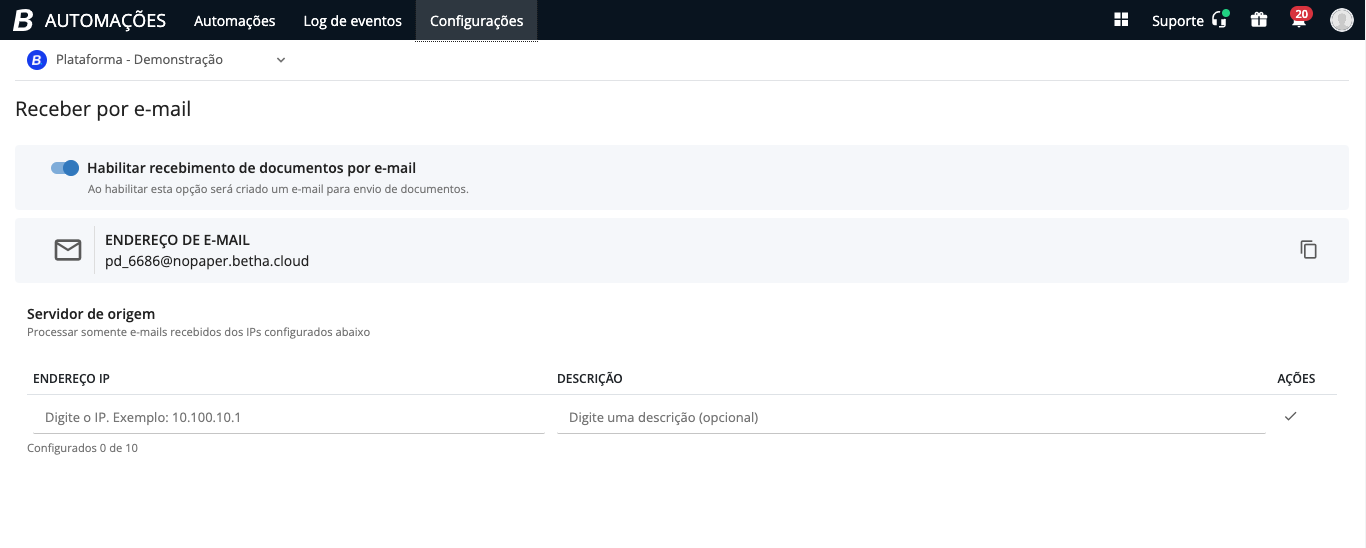Click the Betha B logo
This screenshot has height=548, width=1366.
pyautogui.click(x=22, y=20)
